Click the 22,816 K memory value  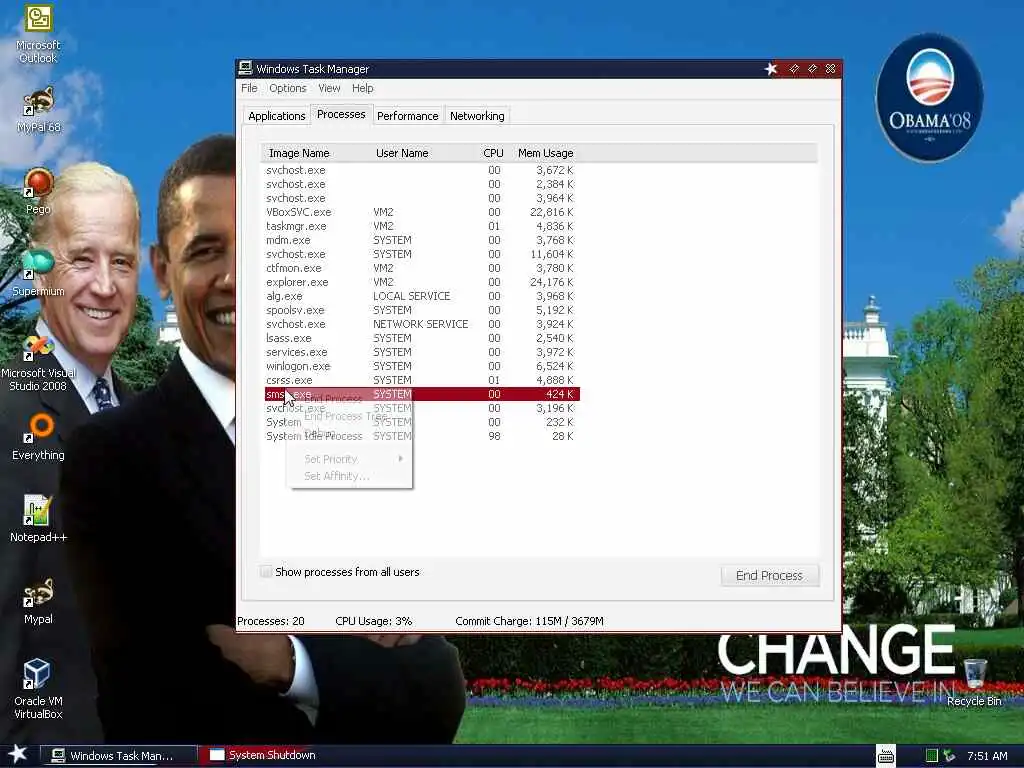pyautogui.click(x=551, y=212)
